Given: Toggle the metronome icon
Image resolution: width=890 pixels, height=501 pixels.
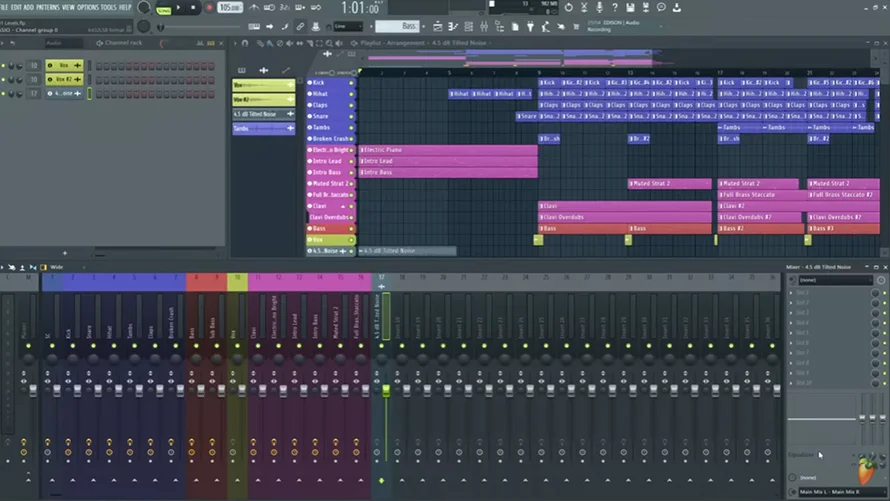Looking at the screenshot, I should 254,7.
